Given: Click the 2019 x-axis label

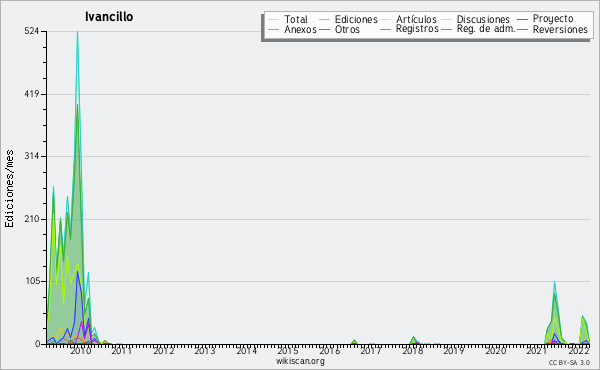Looking at the screenshot, I should coord(454,350).
